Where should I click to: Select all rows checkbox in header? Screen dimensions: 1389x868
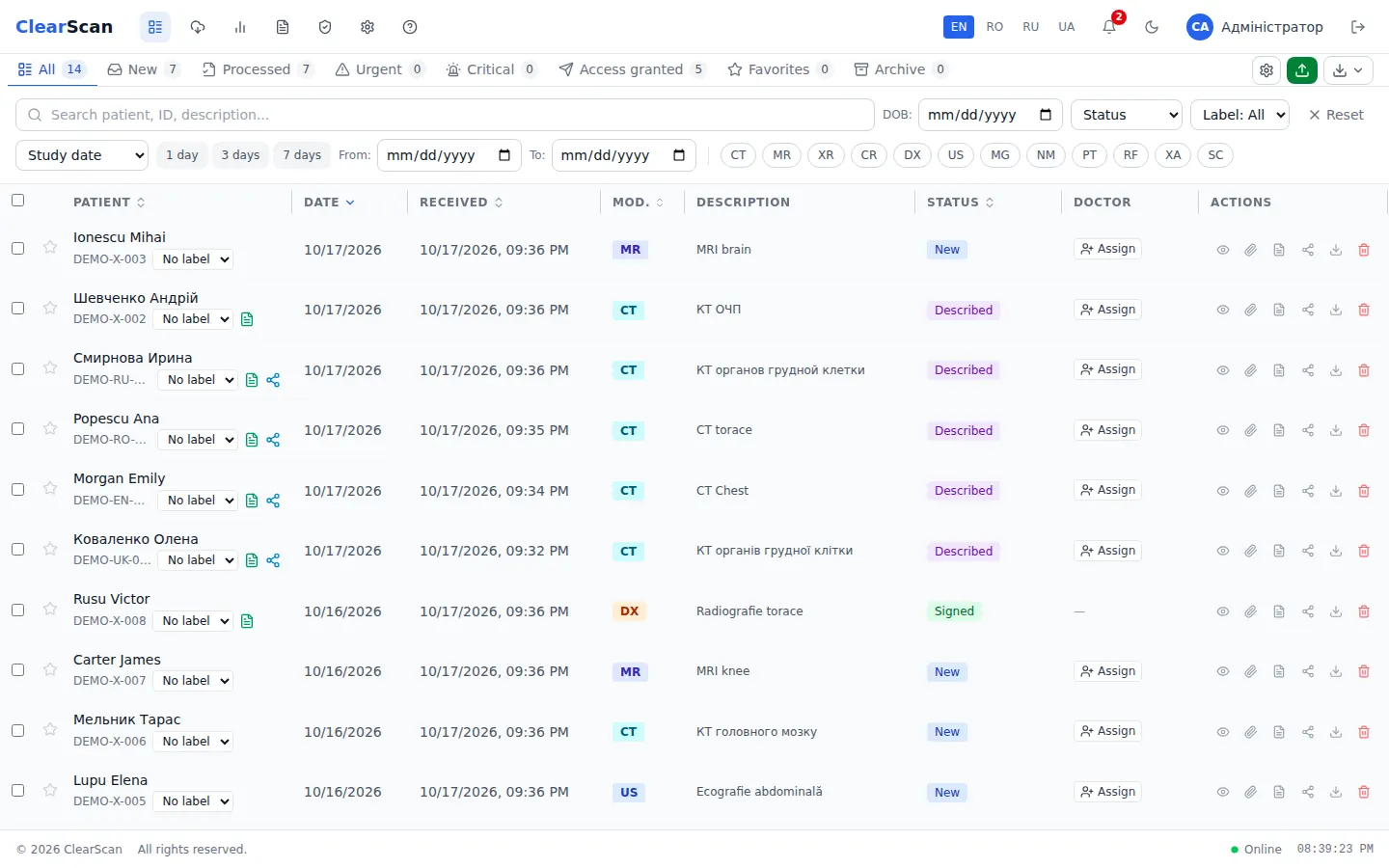point(17,201)
